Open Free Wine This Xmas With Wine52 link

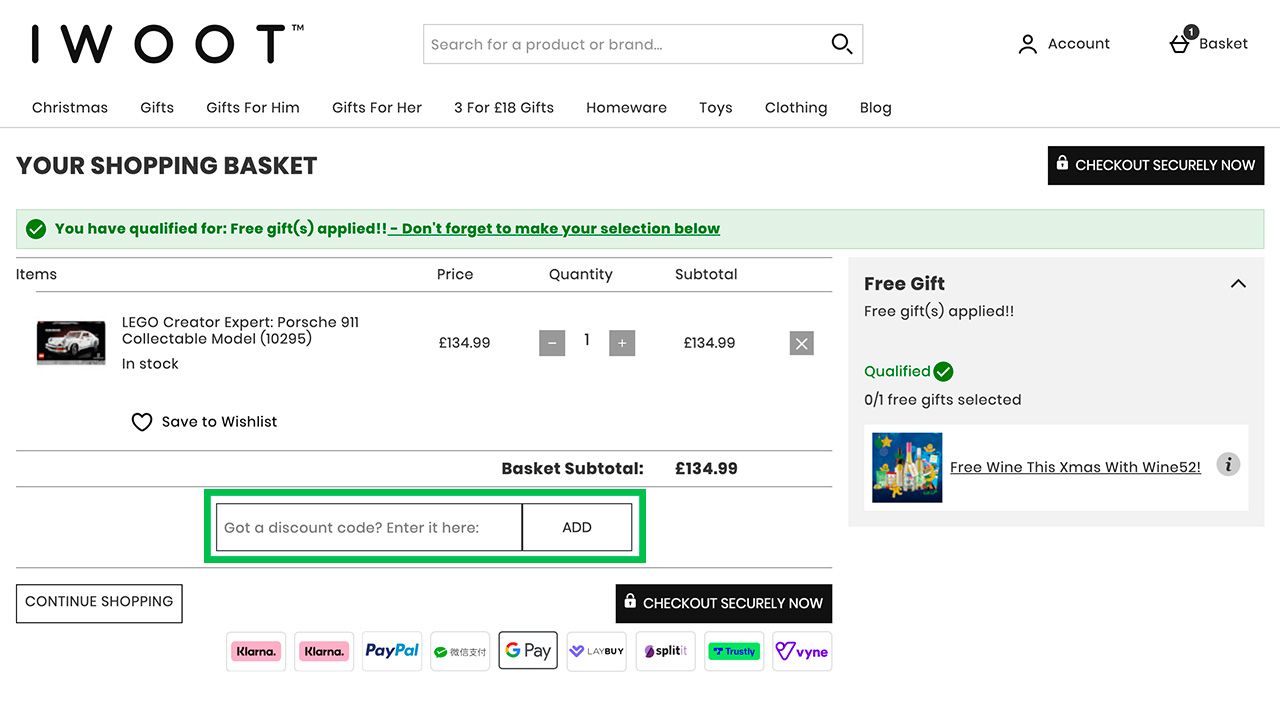[x=1075, y=467]
